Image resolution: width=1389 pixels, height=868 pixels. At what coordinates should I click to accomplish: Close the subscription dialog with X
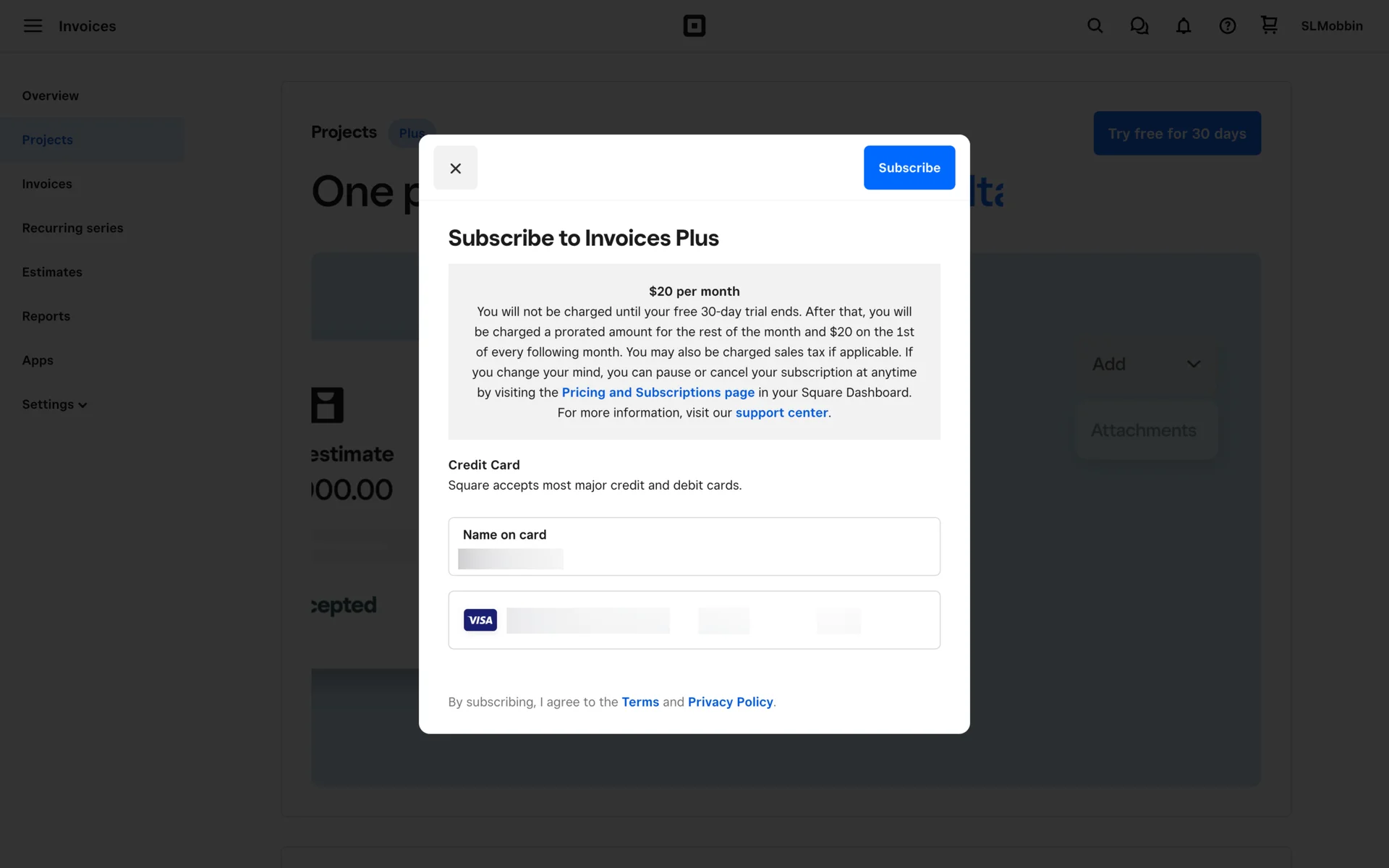point(455,168)
